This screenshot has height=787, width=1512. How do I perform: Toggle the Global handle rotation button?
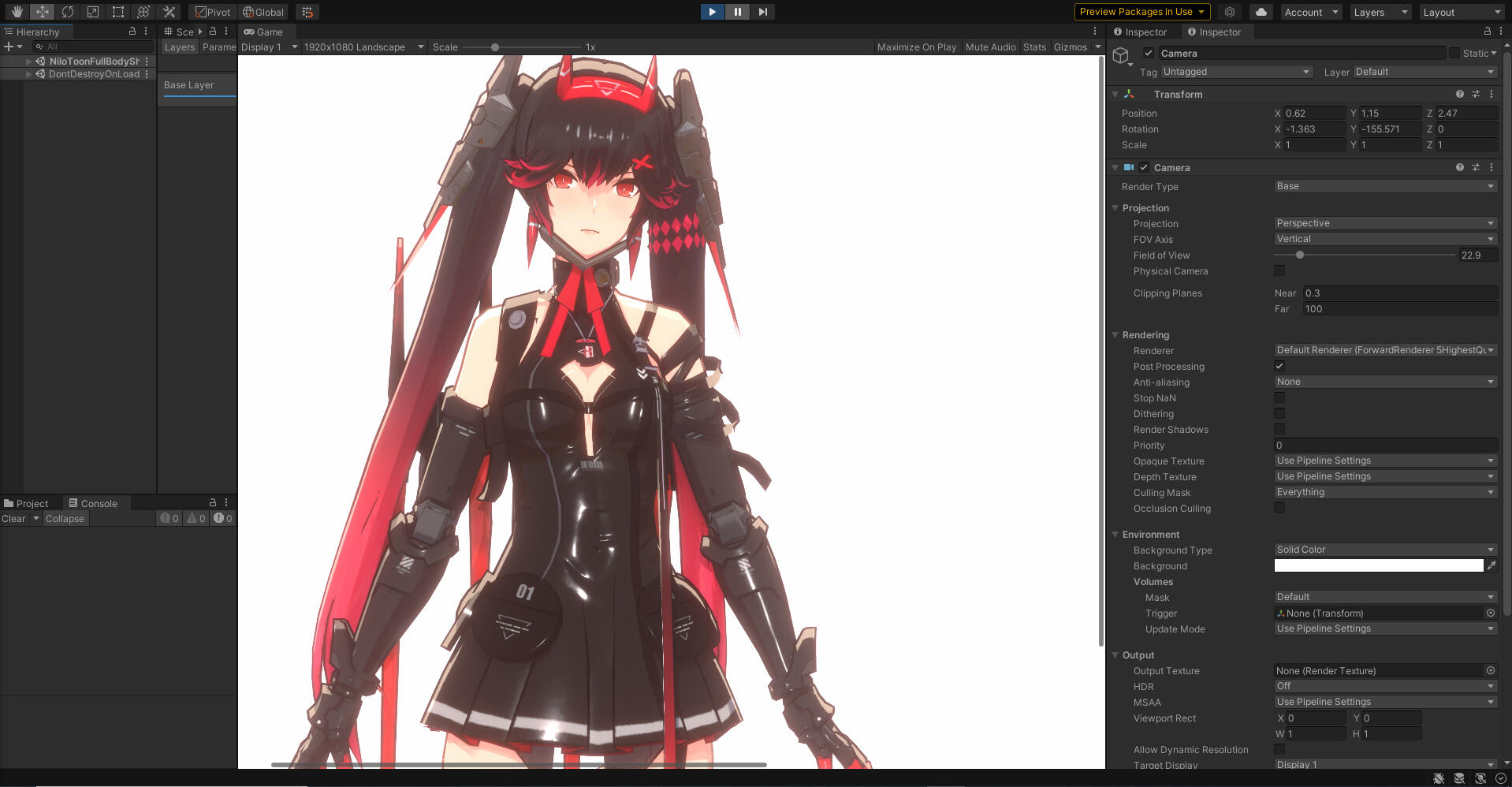click(x=263, y=12)
